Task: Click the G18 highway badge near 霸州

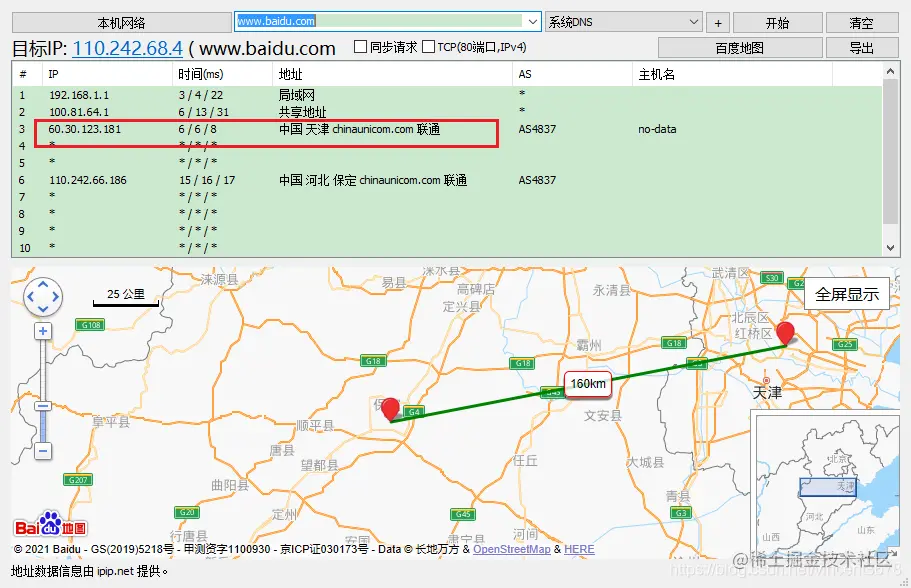Action: coord(523,363)
